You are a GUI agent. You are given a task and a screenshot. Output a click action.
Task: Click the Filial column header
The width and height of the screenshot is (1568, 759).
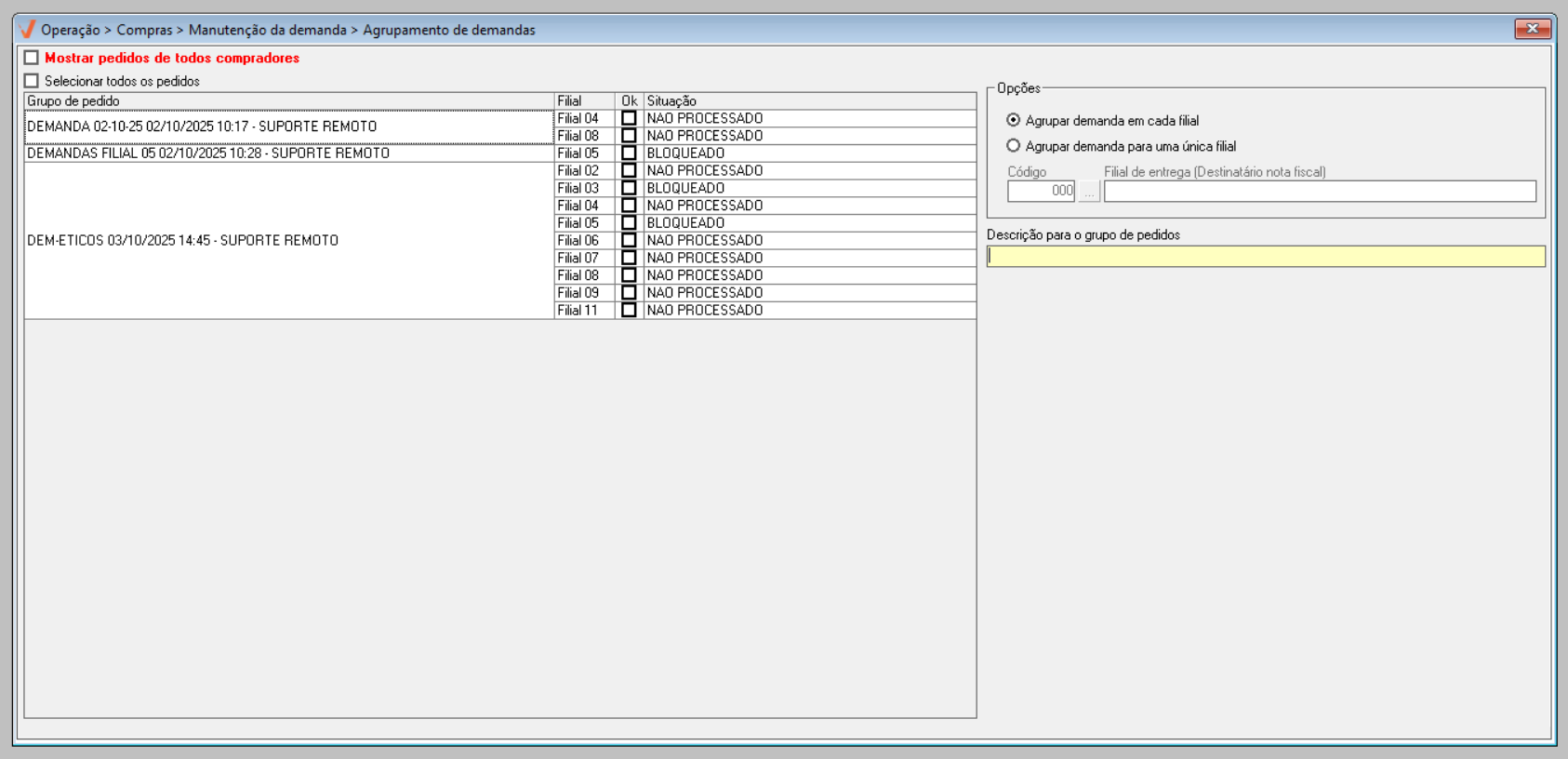point(585,100)
